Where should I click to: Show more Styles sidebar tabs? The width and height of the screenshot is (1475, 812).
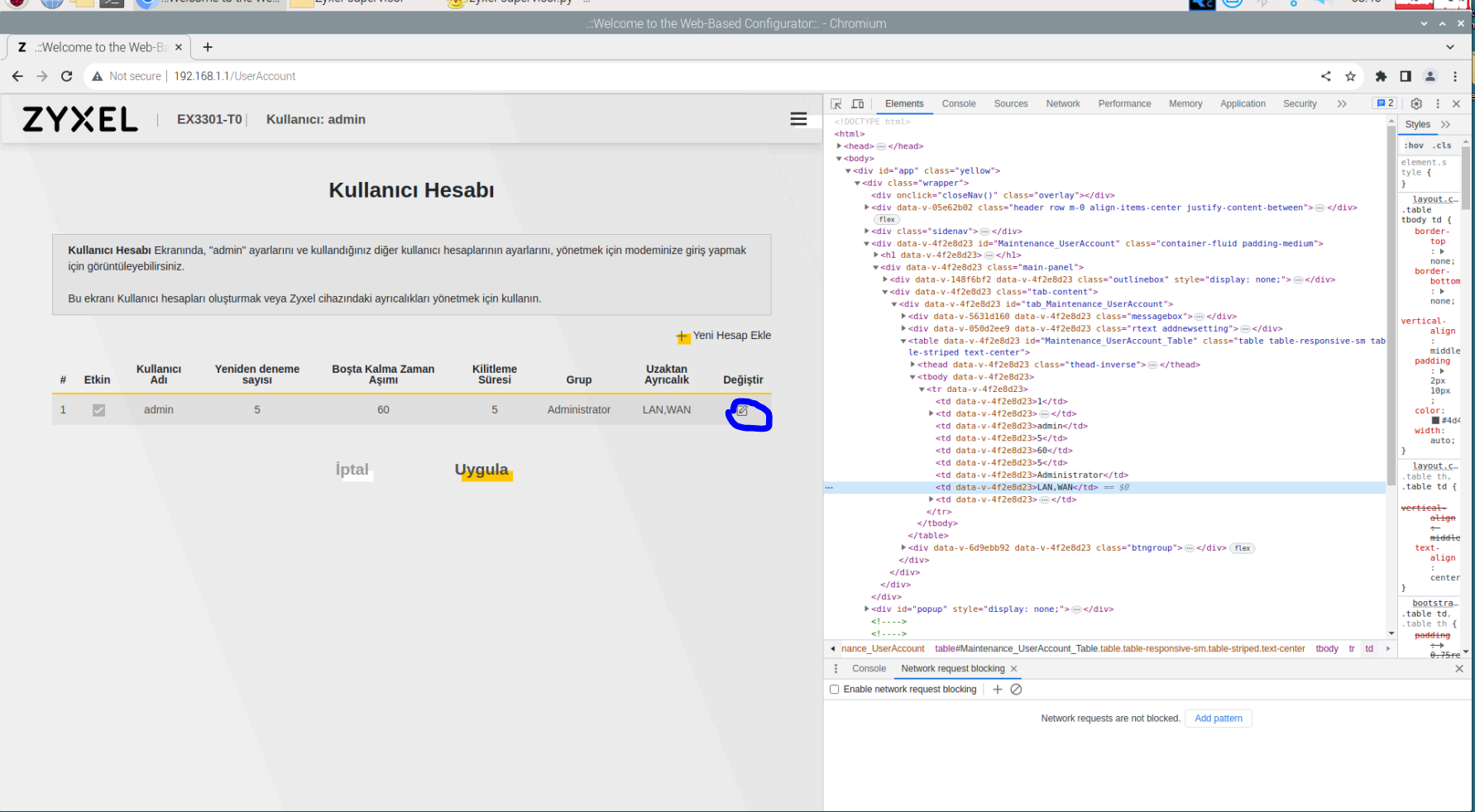(1446, 125)
